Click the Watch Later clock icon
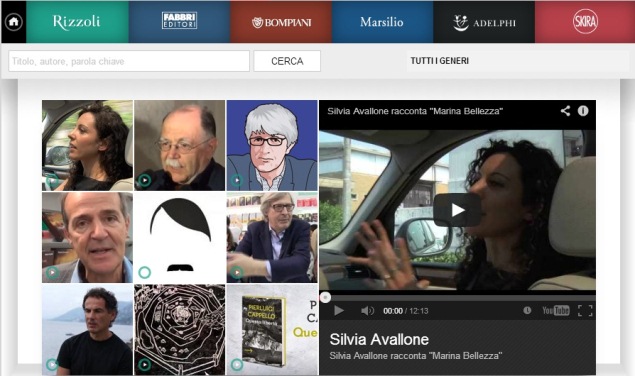 point(527,310)
